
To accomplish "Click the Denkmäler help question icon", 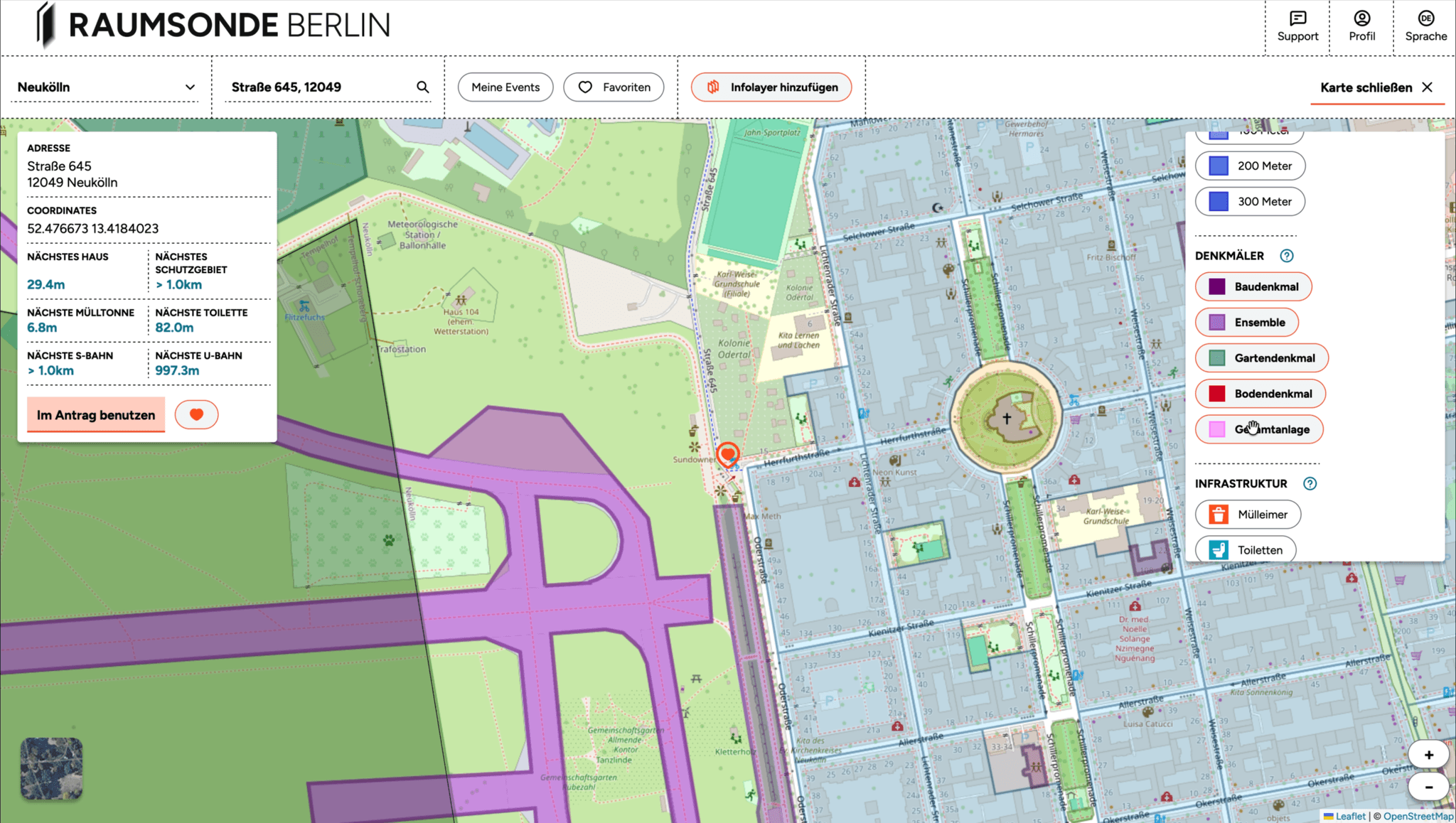I will [x=1286, y=256].
